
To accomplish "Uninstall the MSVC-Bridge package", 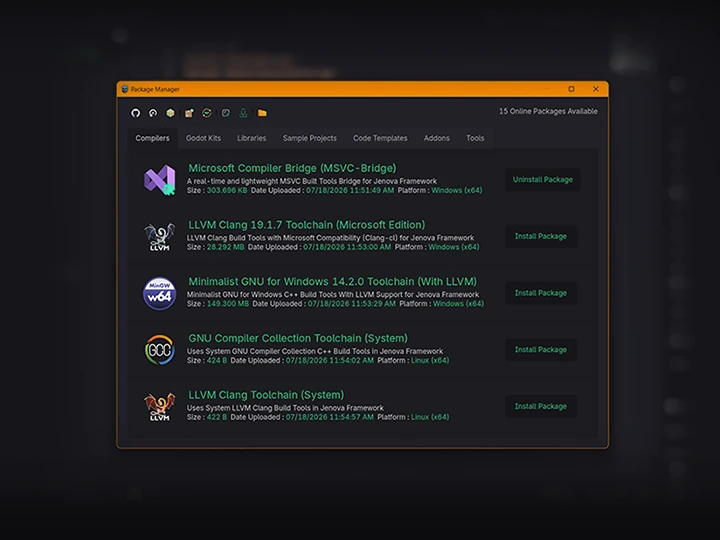I will [543, 180].
